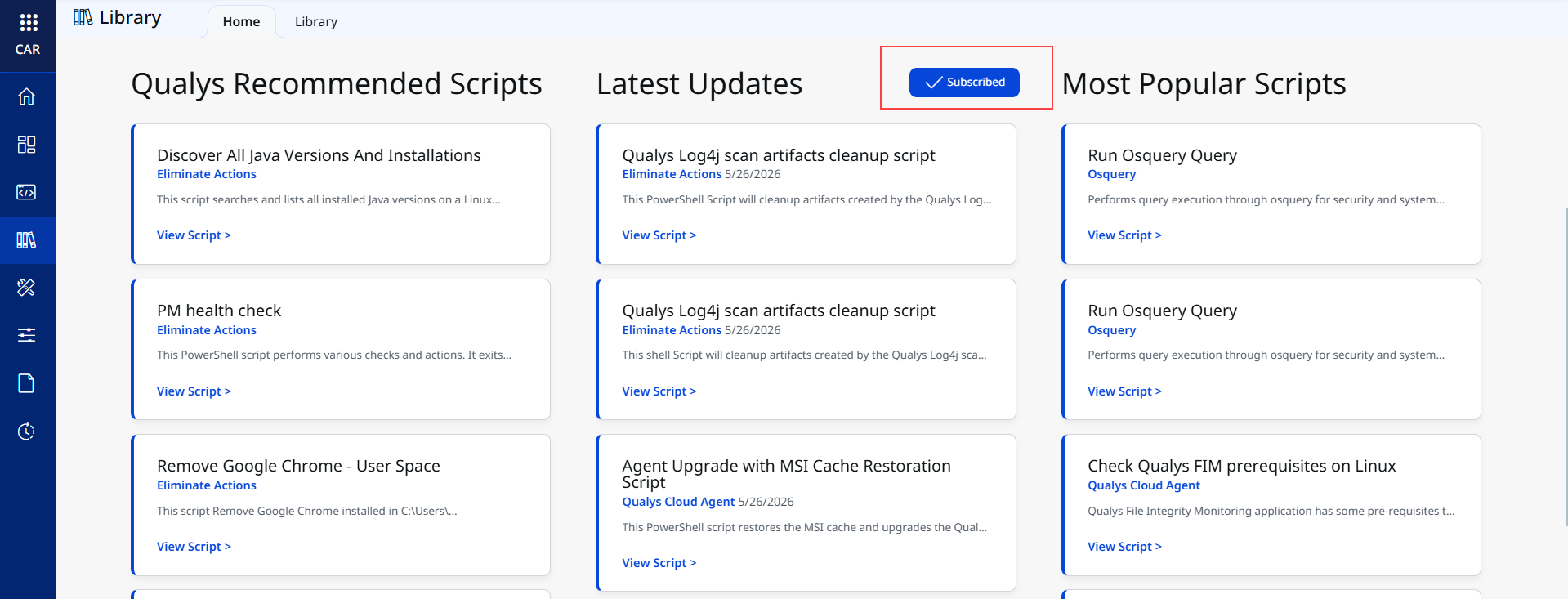Screen dimensions: 1568x599
Task: Click description 'This PowerShell Script will cleanup artifacts'
Action: click(x=807, y=199)
